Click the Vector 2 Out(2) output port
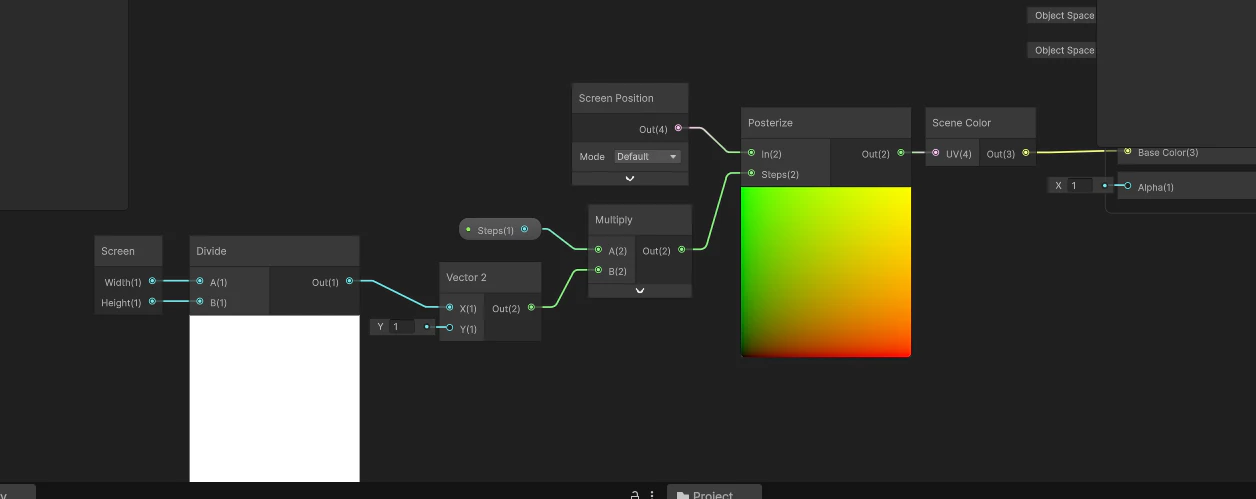Viewport: 1256px width, 499px height. point(531,308)
